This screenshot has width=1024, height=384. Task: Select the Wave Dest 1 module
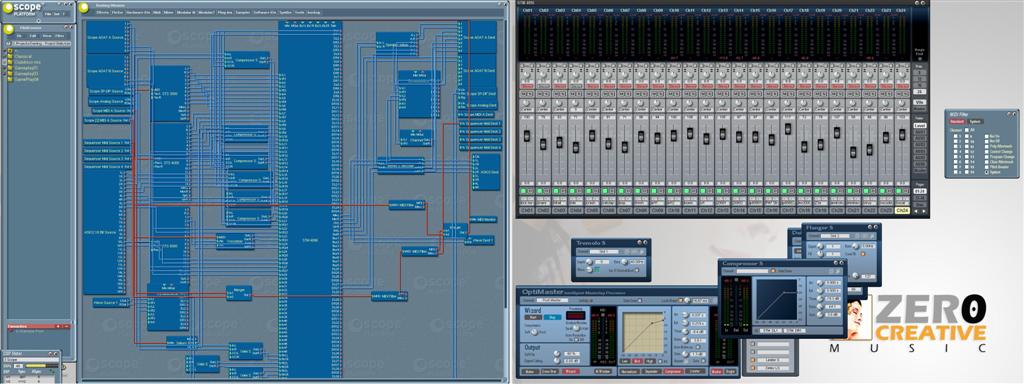tap(479, 240)
